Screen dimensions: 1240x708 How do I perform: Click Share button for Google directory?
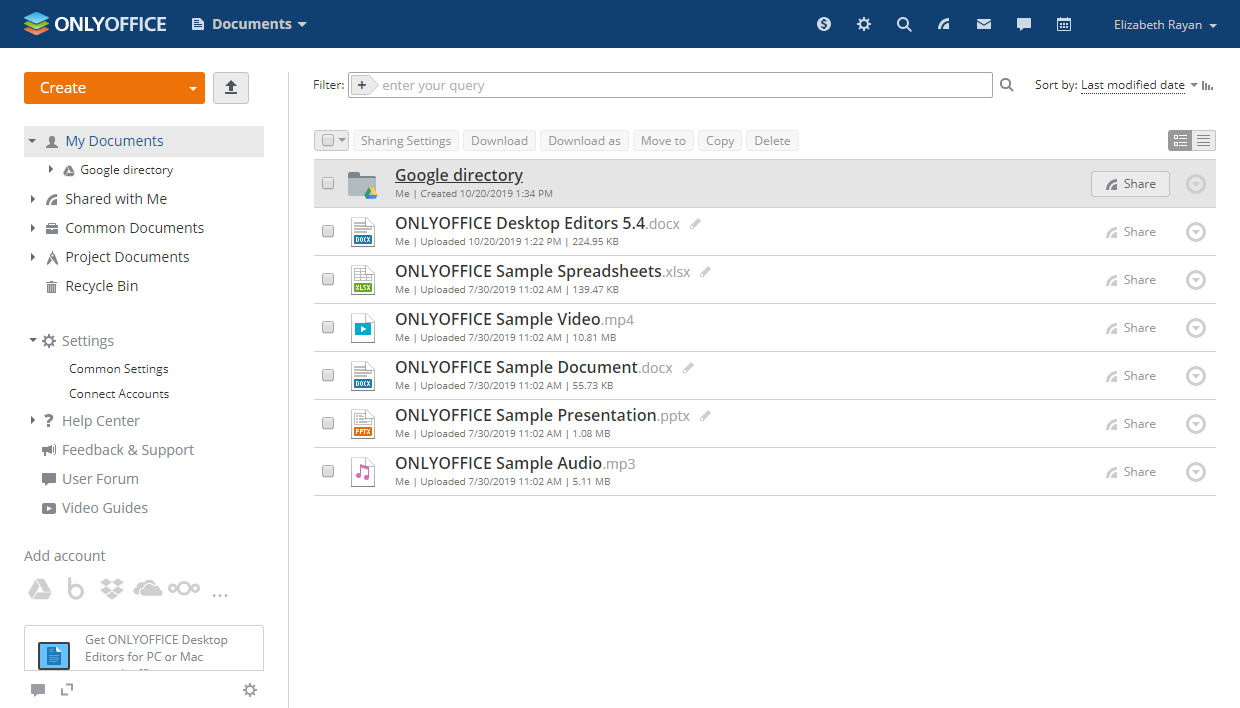pyautogui.click(x=1130, y=184)
